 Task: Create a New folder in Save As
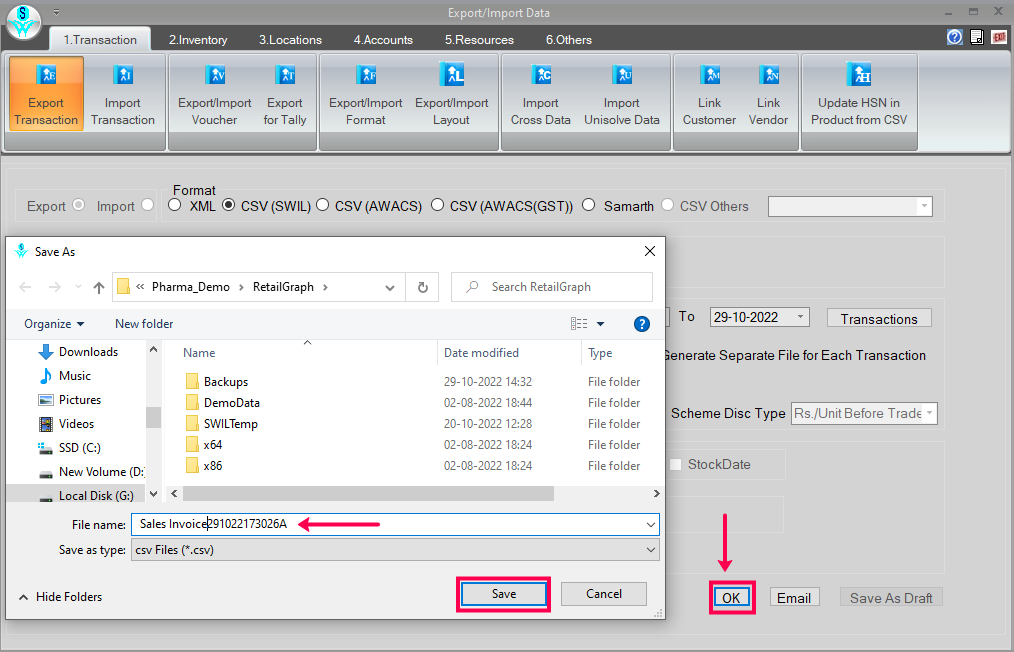point(144,324)
